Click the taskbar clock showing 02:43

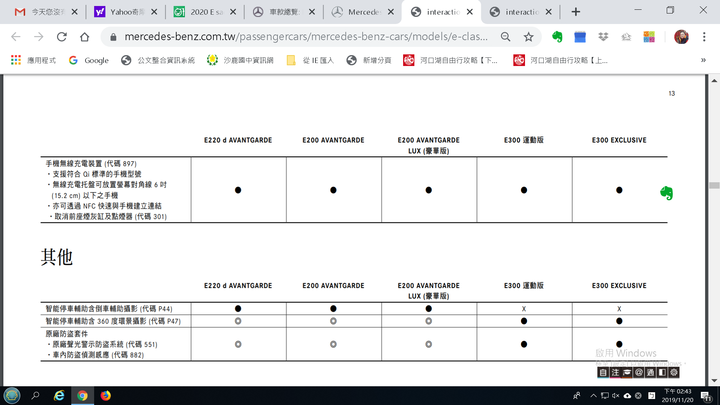pos(677,396)
